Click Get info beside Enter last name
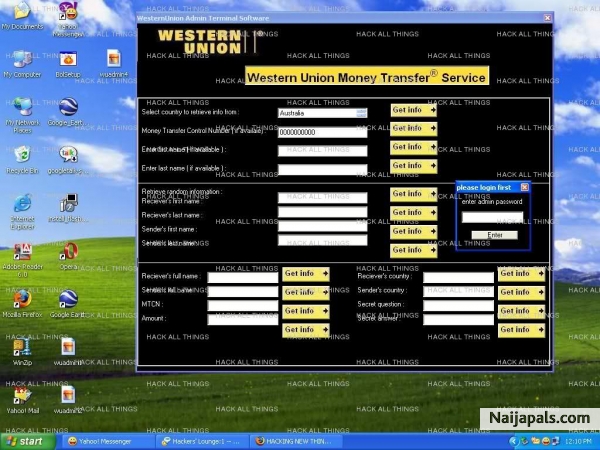The height and width of the screenshot is (450, 600). (x=414, y=166)
